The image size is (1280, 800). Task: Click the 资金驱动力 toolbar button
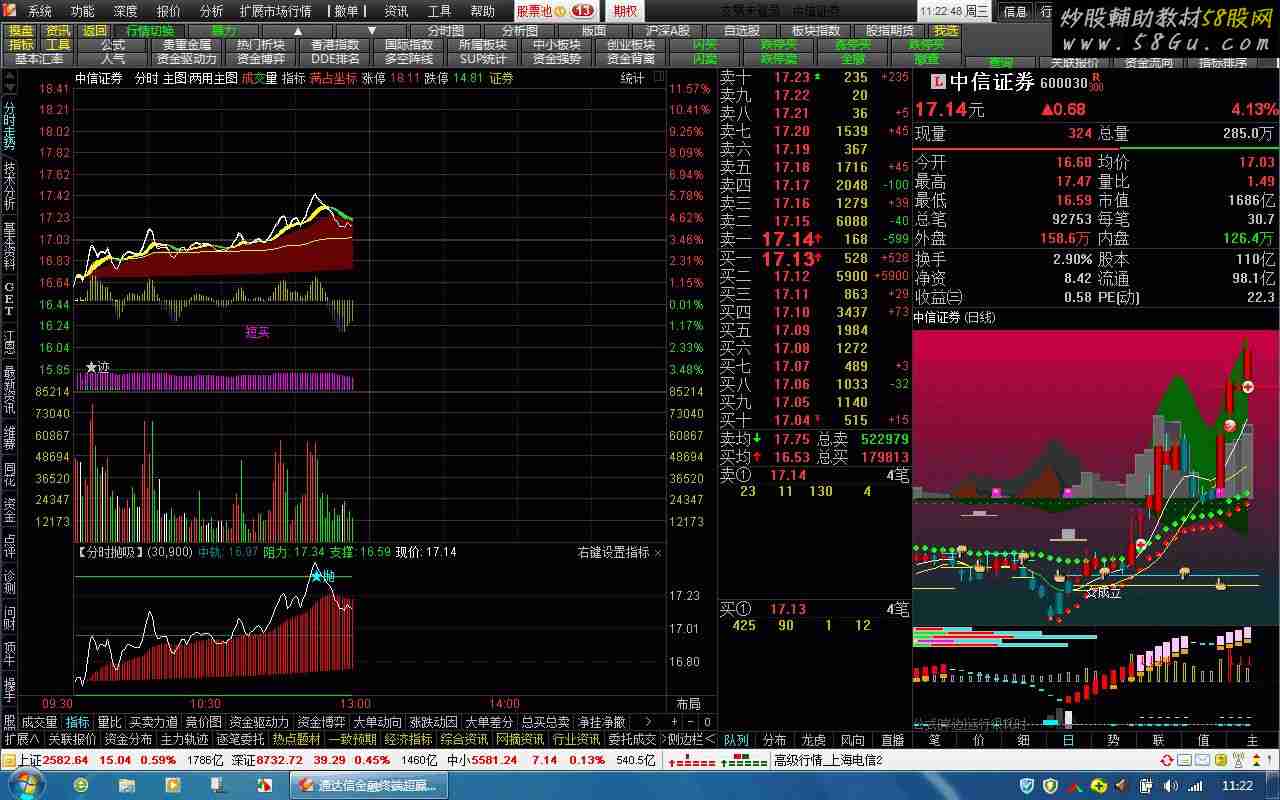coord(187,59)
